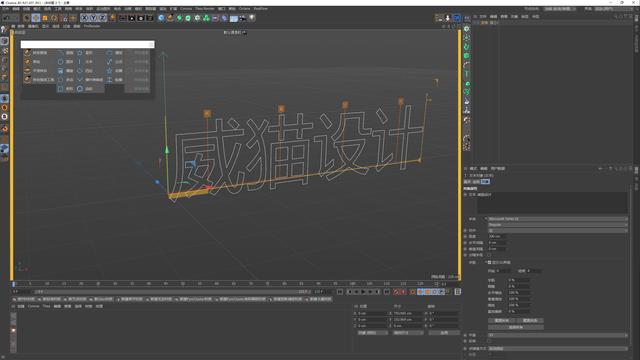
Task: Toggle checkbox below plane dropdown
Action: click(489, 341)
